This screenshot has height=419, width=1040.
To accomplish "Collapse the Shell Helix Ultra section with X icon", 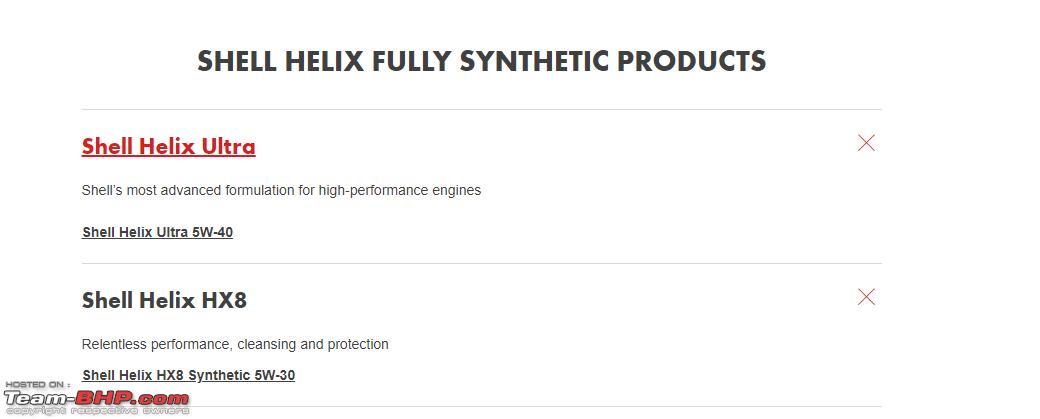I will tap(866, 143).
